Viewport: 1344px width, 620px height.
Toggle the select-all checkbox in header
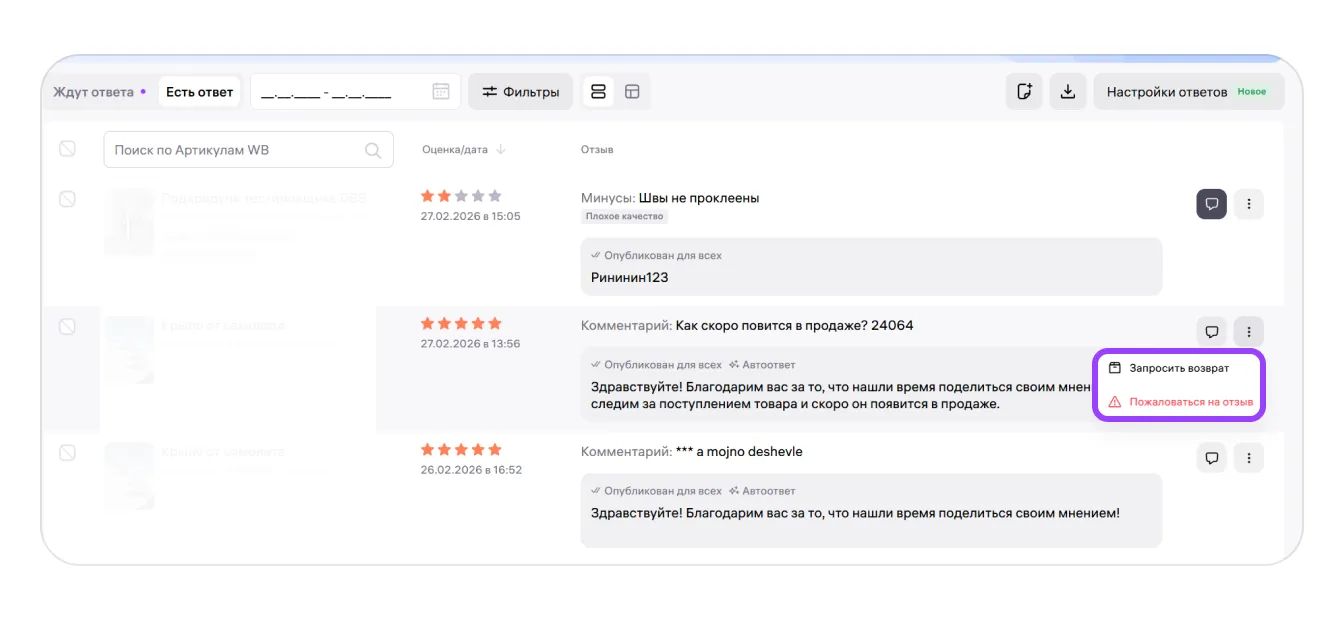(67, 149)
